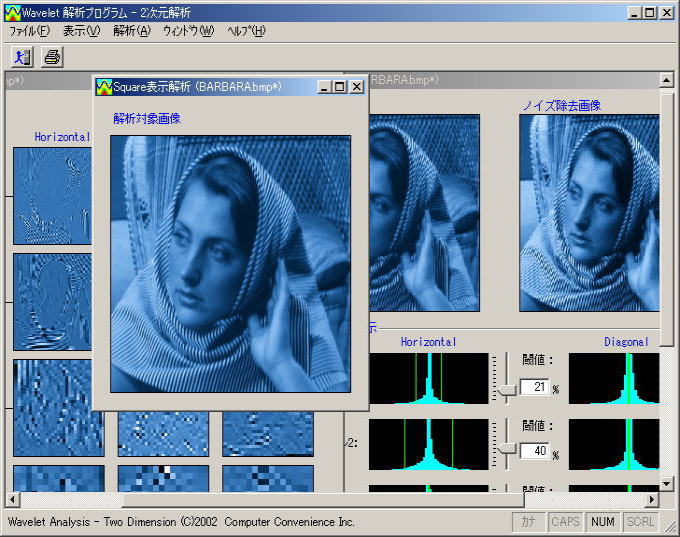Open the ヘルプ(H) menu
Screen dimensions: 680x537
pos(246,31)
